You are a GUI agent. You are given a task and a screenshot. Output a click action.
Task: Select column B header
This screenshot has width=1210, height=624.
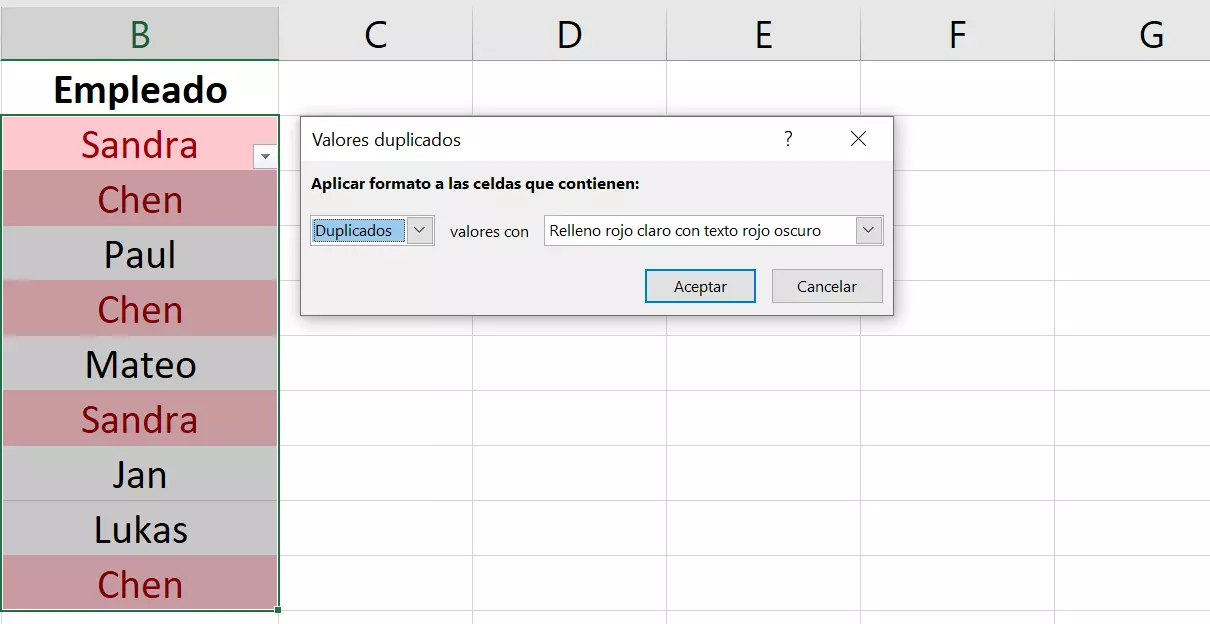[140, 35]
